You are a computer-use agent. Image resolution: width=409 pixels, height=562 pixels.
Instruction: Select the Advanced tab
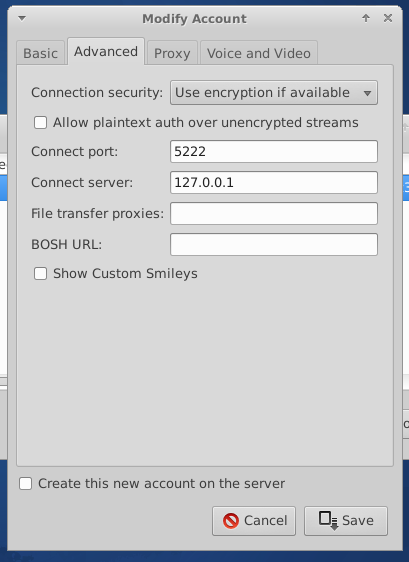click(x=106, y=52)
